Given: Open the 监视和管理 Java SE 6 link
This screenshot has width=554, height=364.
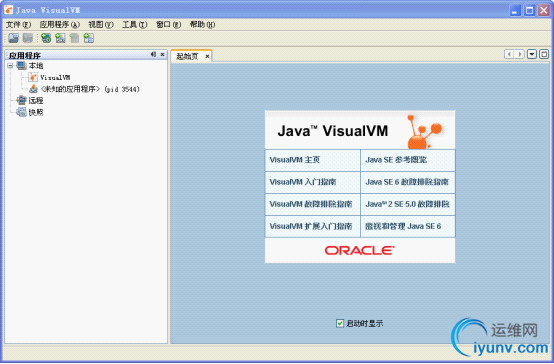Looking at the screenshot, I should 403,227.
